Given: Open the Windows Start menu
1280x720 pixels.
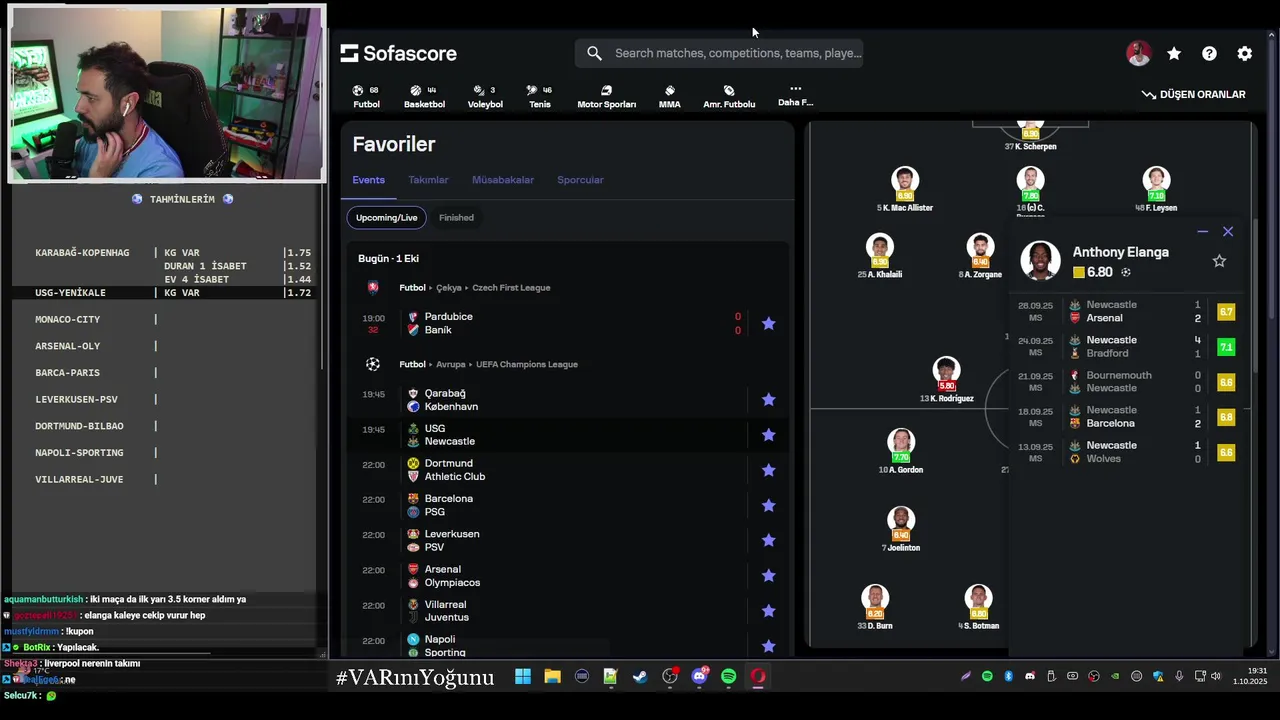Looking at the screenshot, I should coord(523,677).
